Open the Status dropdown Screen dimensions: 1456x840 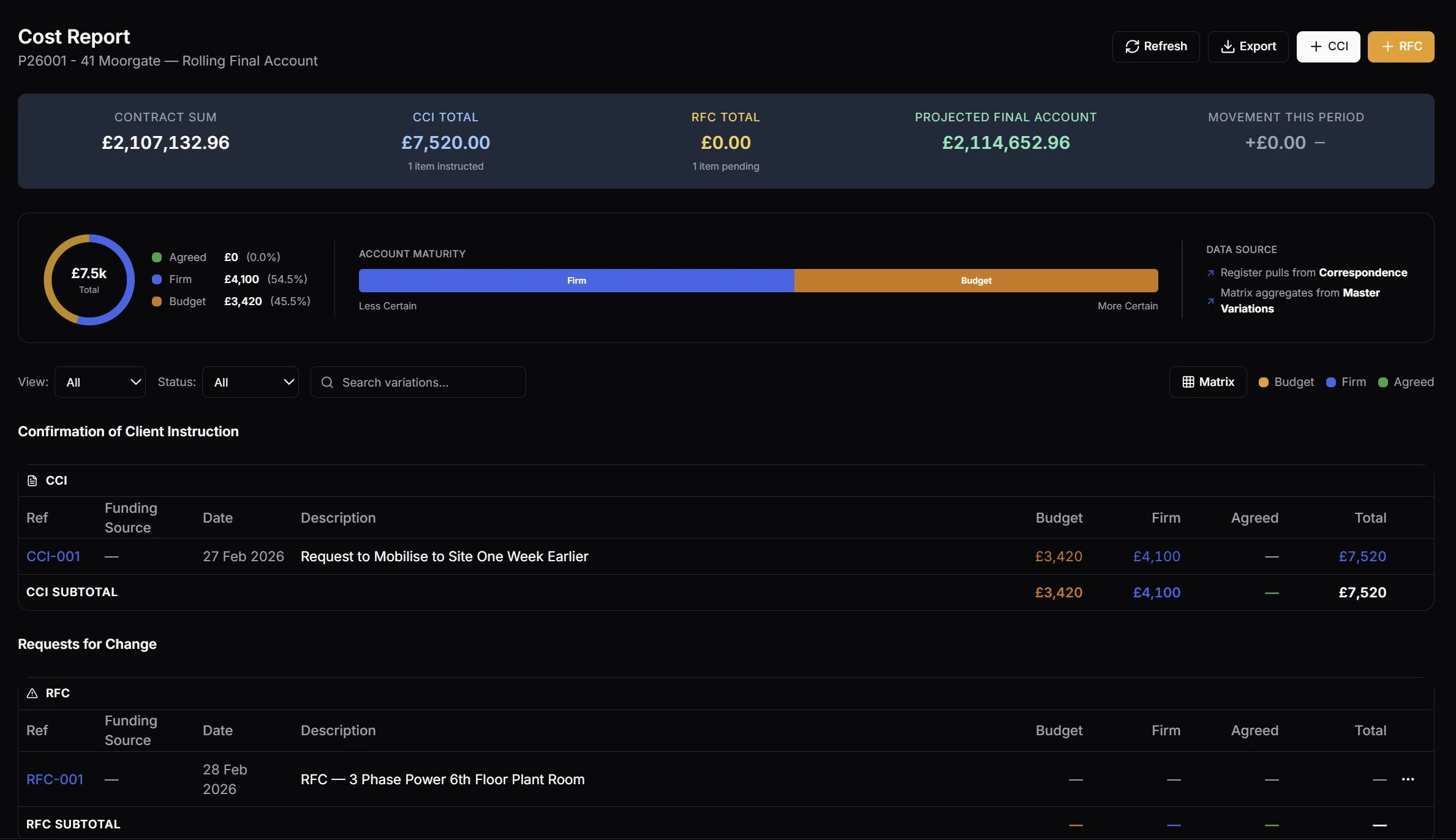[x=251, y=381]
